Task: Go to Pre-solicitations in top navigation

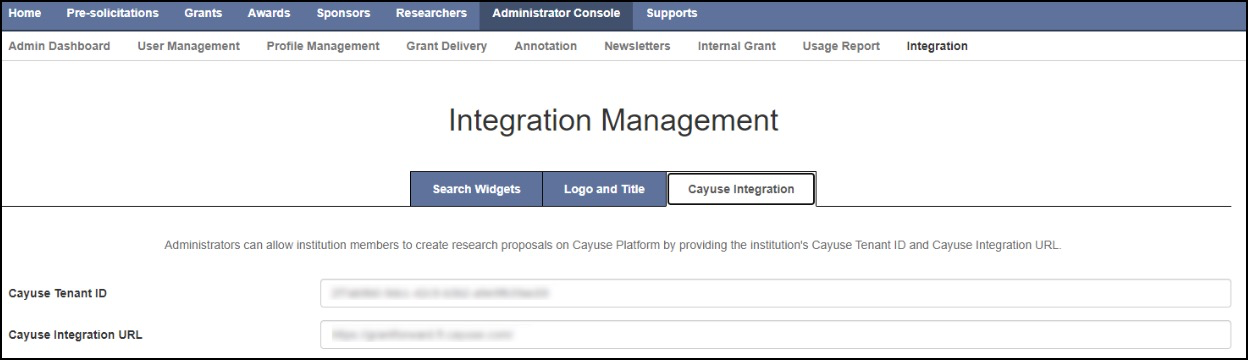Action: pyautogui.click(x=112, y=13)
